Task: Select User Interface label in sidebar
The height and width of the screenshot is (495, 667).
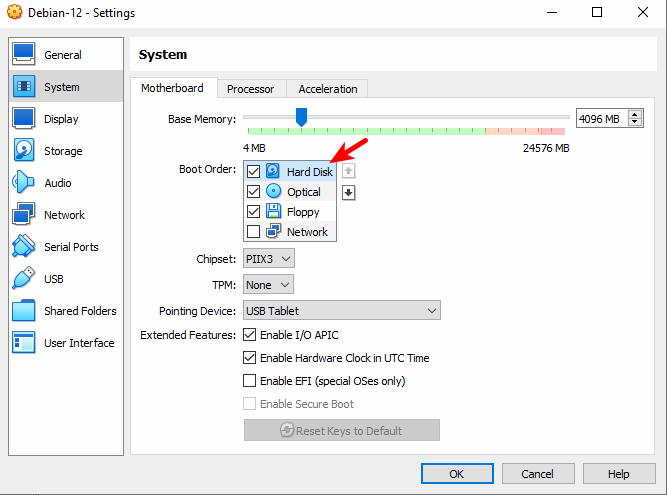Action: 79,343
